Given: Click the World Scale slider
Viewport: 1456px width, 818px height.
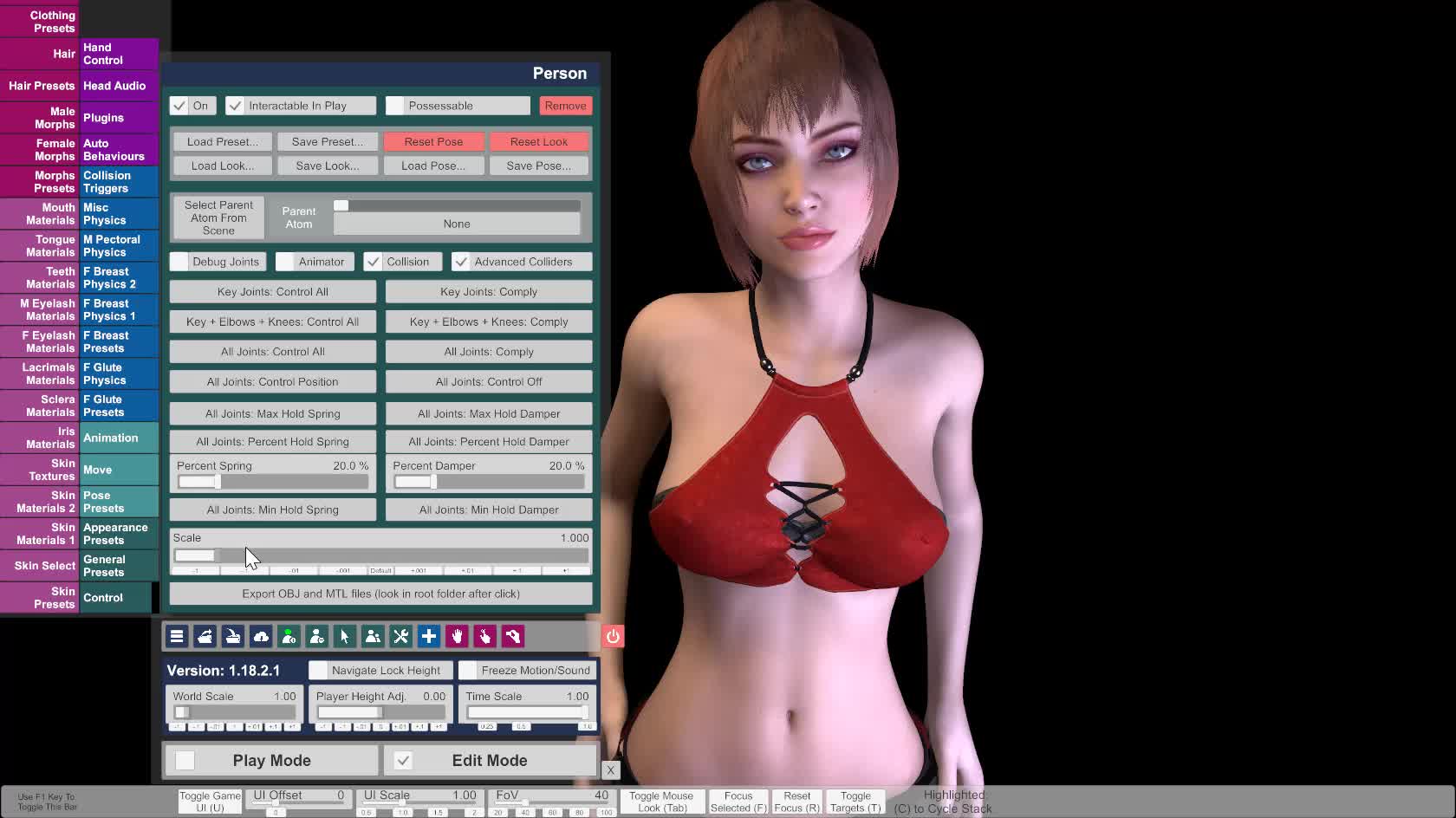Looking at the screenshot, I should [234, 712].
